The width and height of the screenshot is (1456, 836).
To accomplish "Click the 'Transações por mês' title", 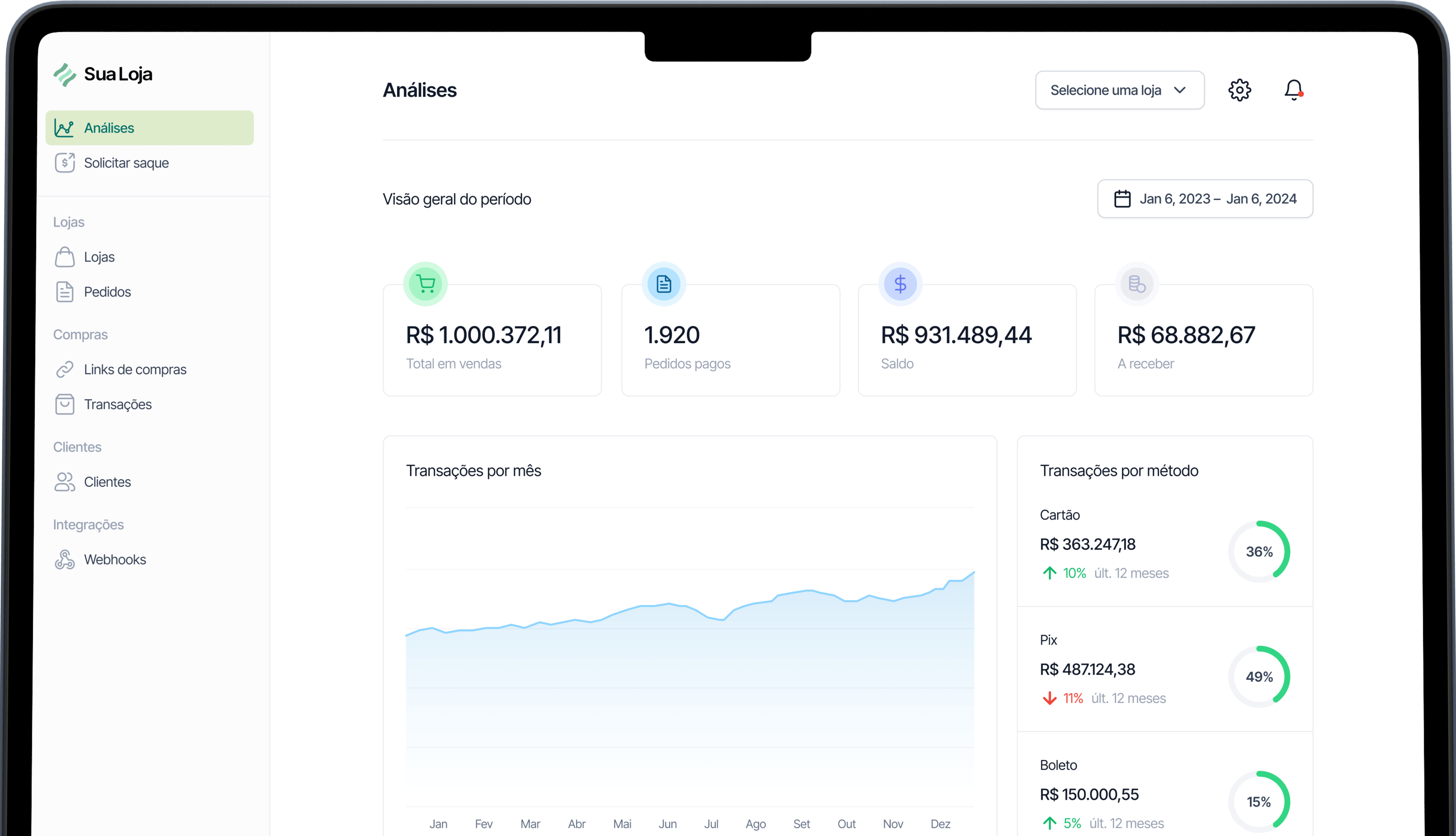I will pyautogui.click(x=474, y=471).
